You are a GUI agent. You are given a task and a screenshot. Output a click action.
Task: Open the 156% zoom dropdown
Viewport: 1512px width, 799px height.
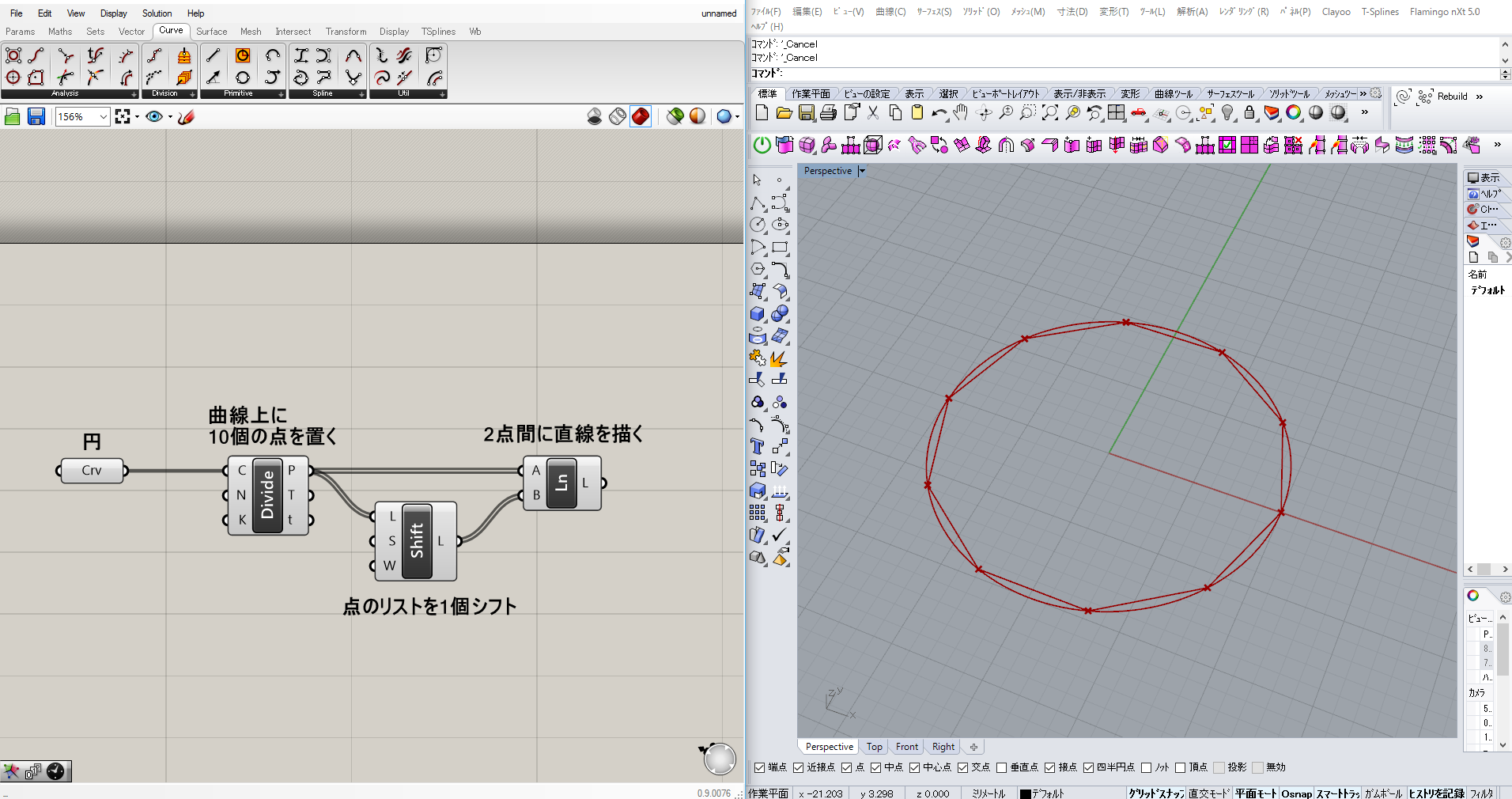pyautogui.click(x=103, y=116)
